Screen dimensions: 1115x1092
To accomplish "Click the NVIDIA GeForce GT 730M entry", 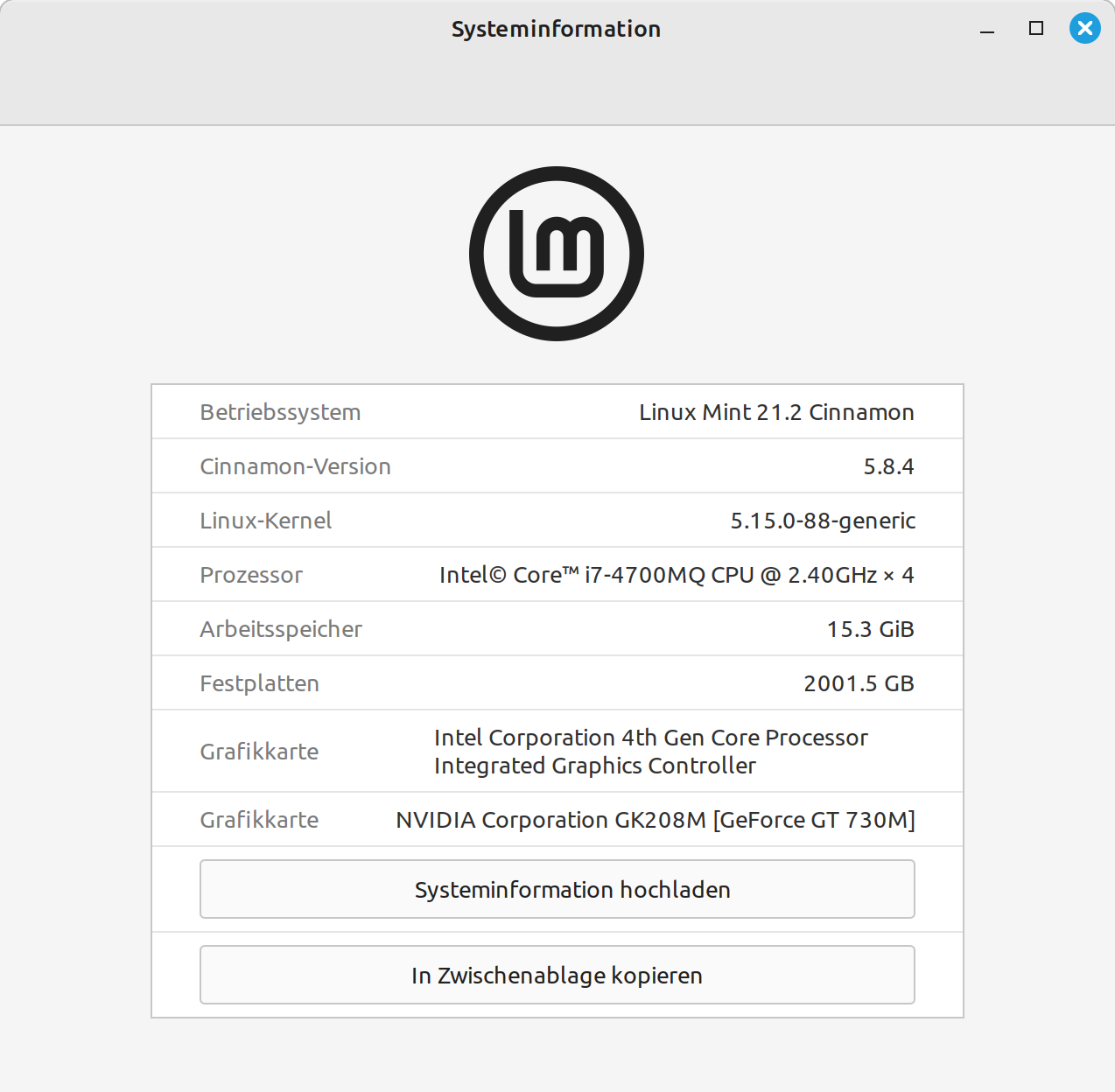I will pos(655,820).
